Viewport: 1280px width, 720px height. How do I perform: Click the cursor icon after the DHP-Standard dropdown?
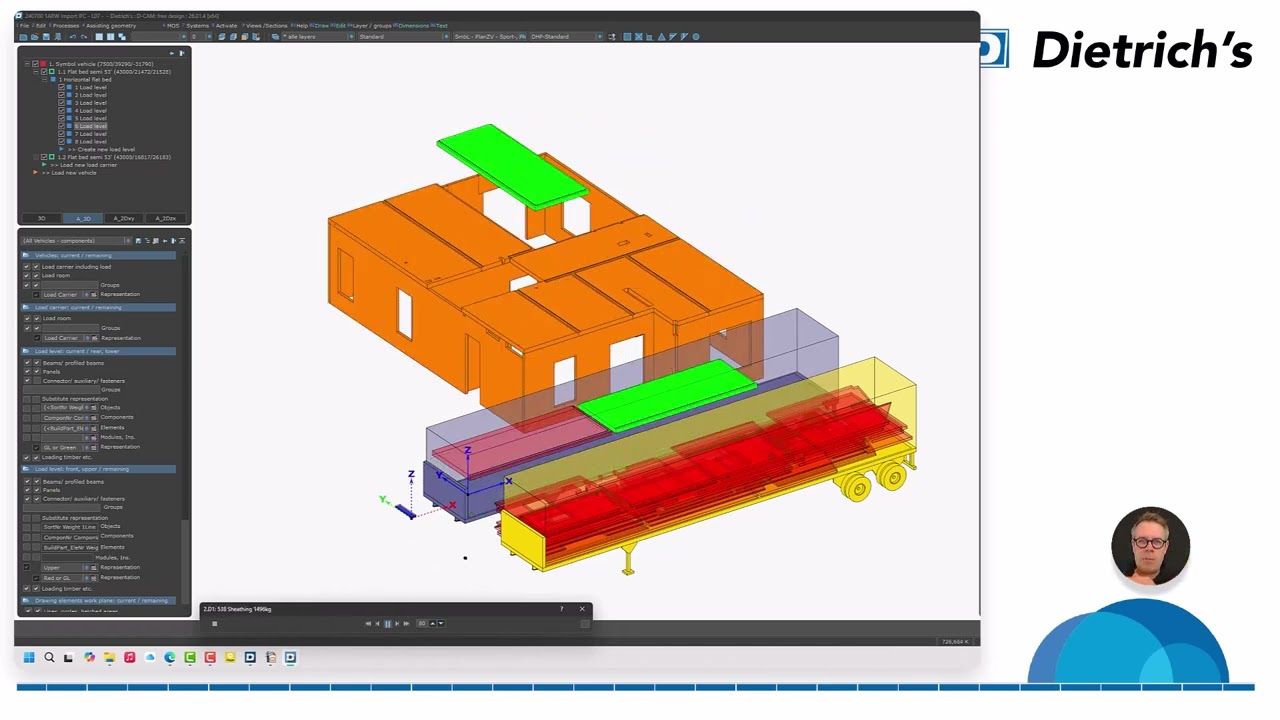[612, 37]
